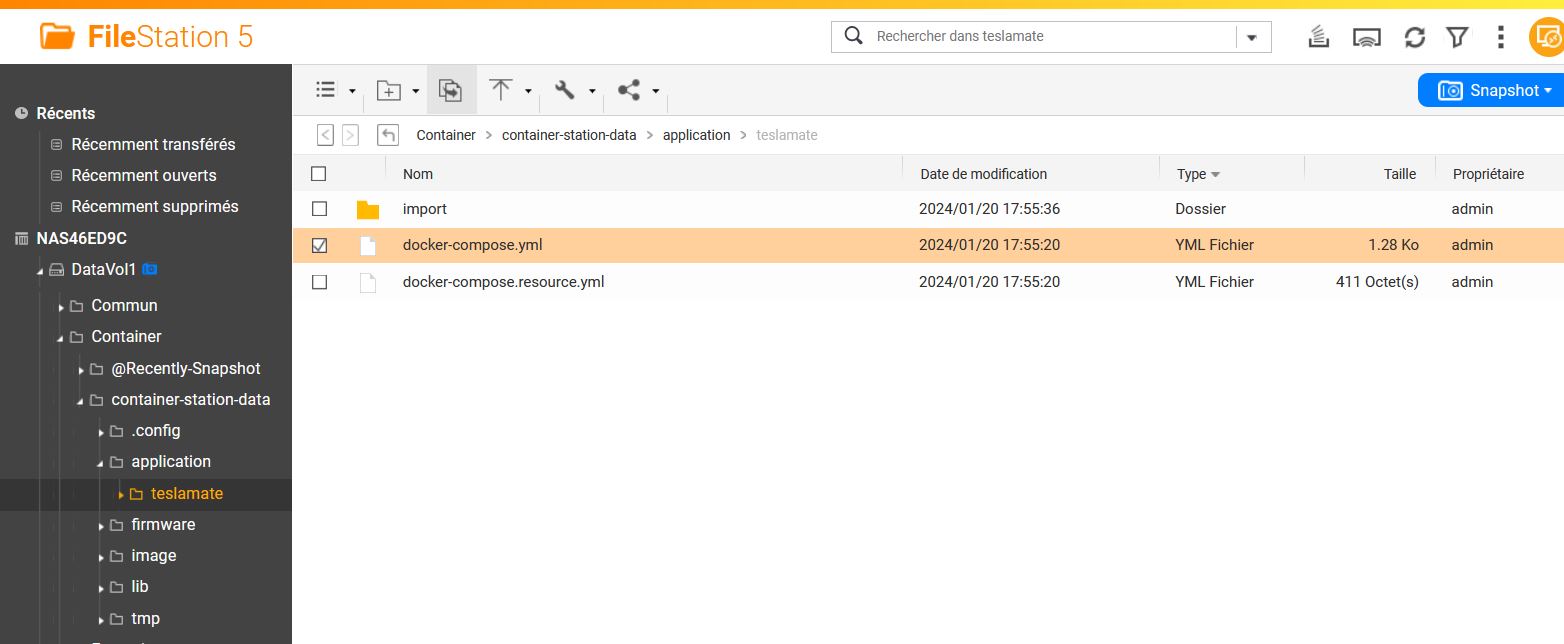Open the view mode dropdown arrow

(352, 91)
